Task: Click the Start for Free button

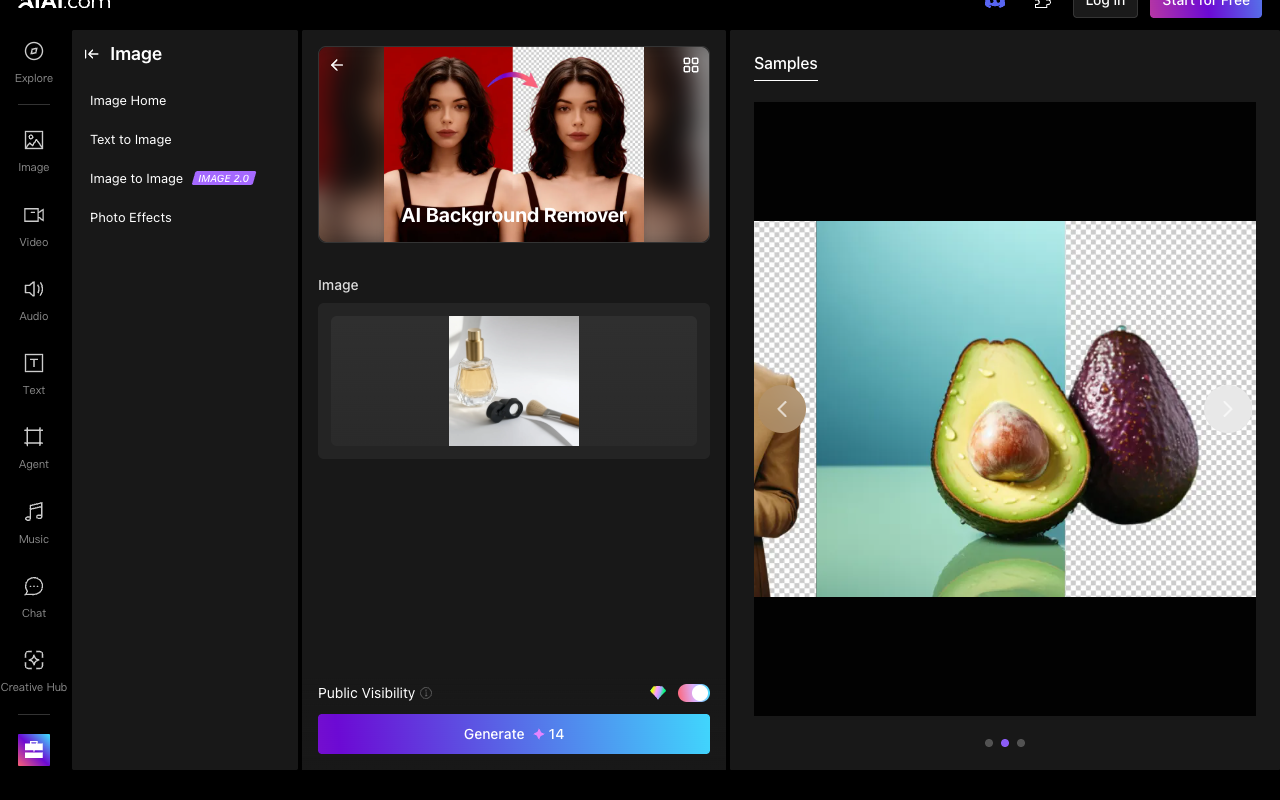Action: click(x=1206, y=5)
